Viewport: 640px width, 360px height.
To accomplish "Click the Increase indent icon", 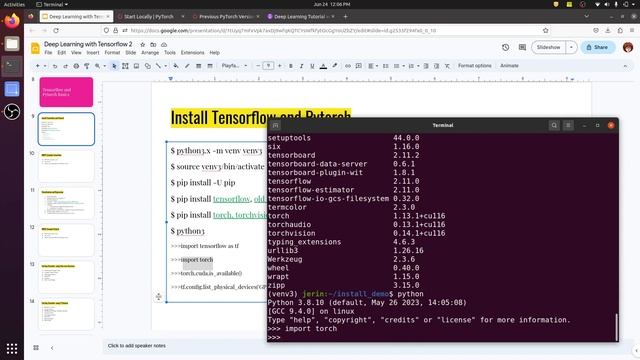I will pos(436,66).
